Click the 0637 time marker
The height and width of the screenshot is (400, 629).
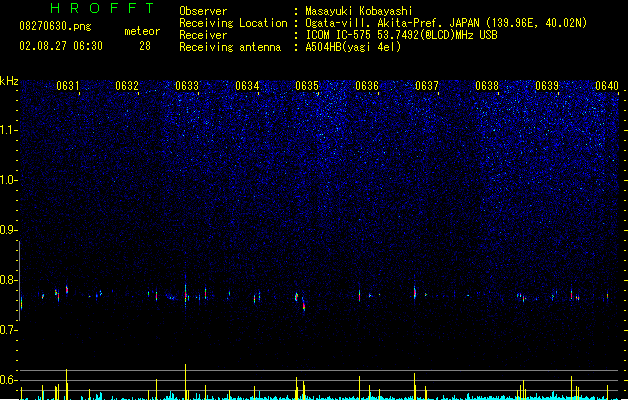(x=427, y=86)
